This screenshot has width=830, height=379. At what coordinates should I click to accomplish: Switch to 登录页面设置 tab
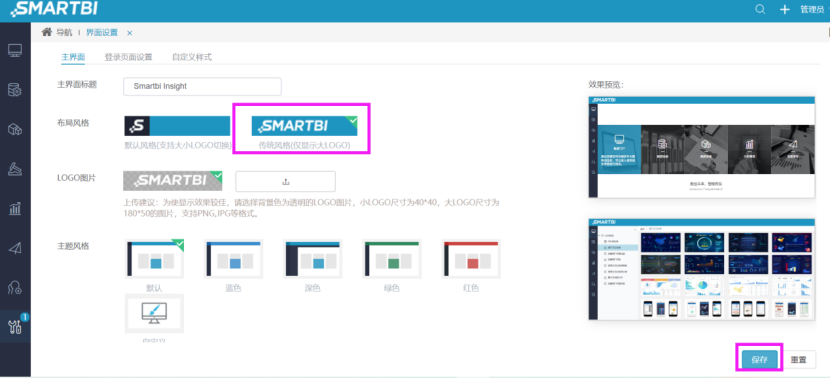click(x=128, y=57)
